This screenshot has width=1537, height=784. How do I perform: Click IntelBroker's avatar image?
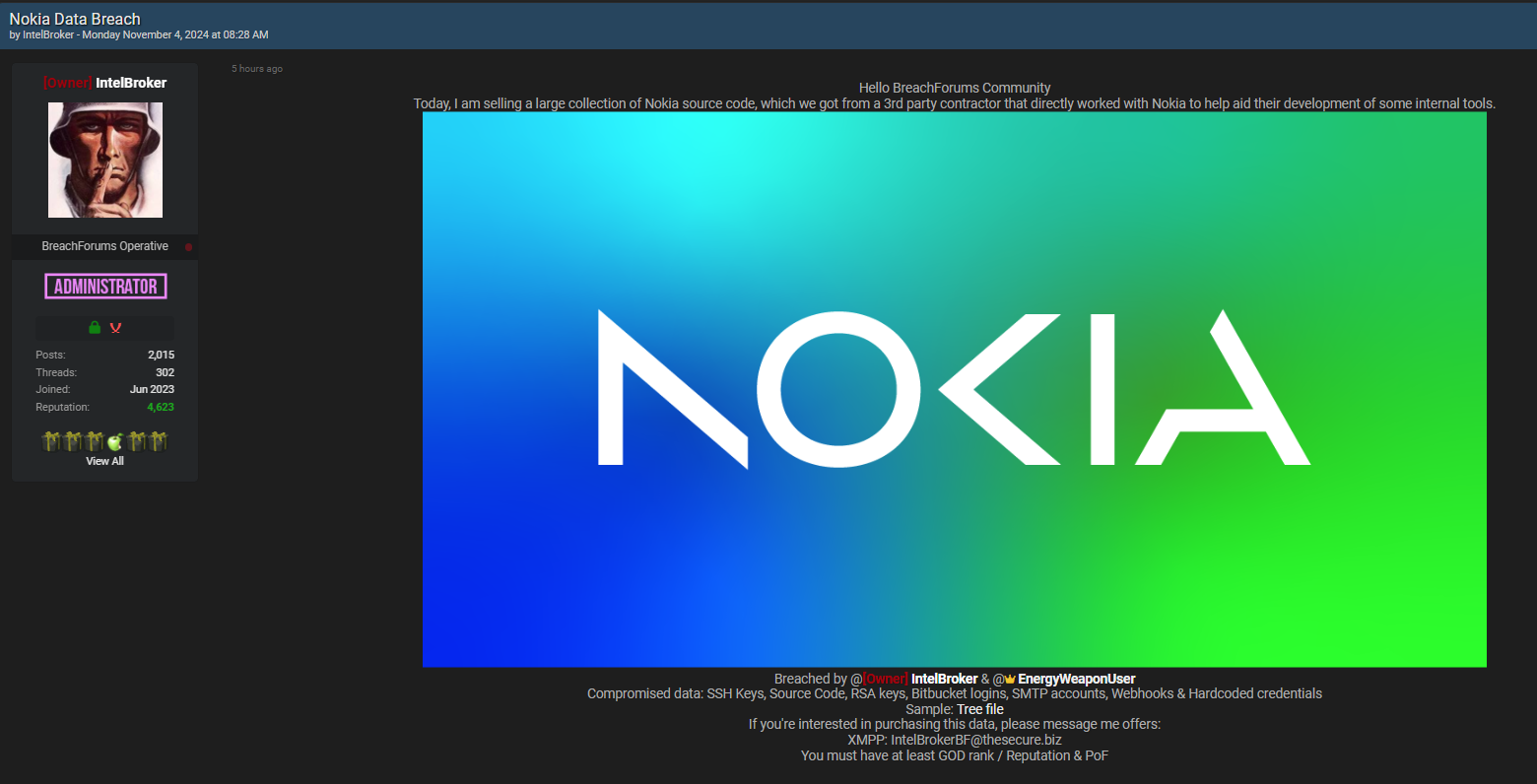click(x=105, y=160)
